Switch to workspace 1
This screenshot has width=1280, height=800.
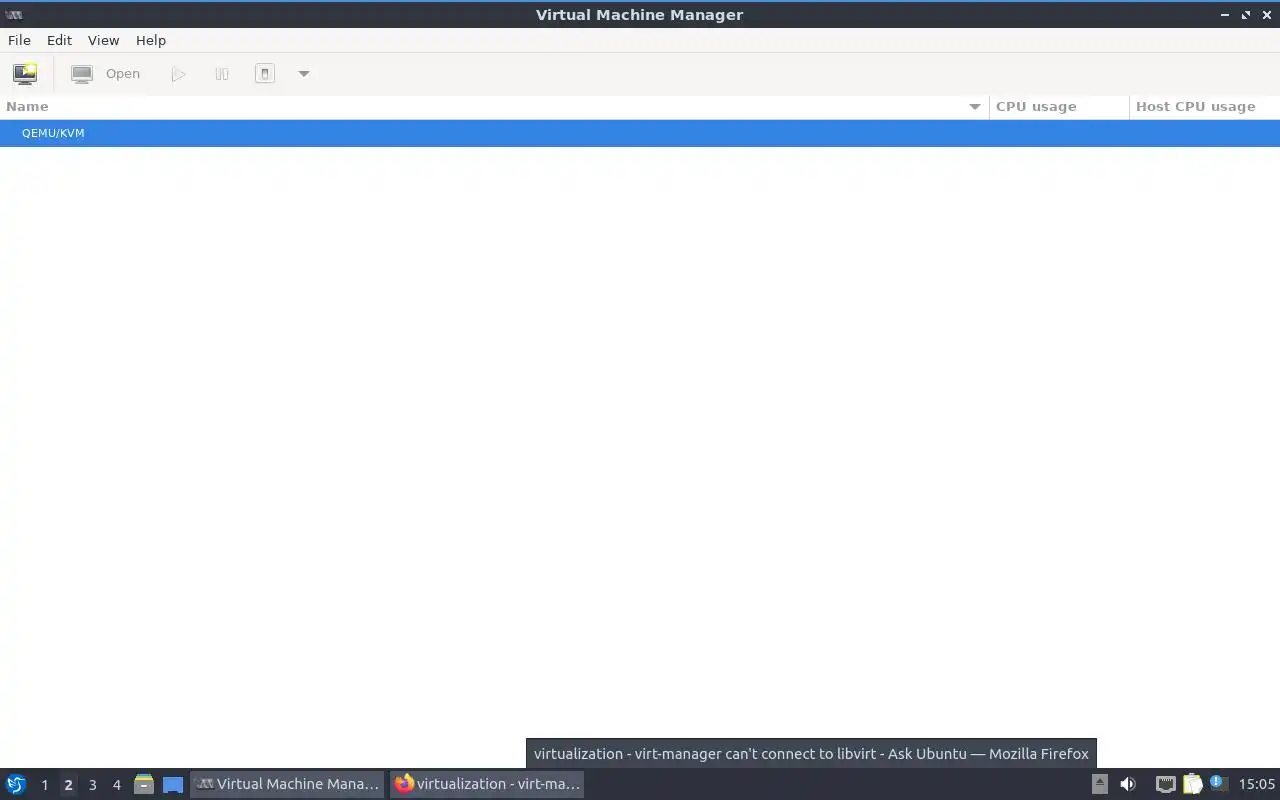pyautogui.click(x=44, y=785)
